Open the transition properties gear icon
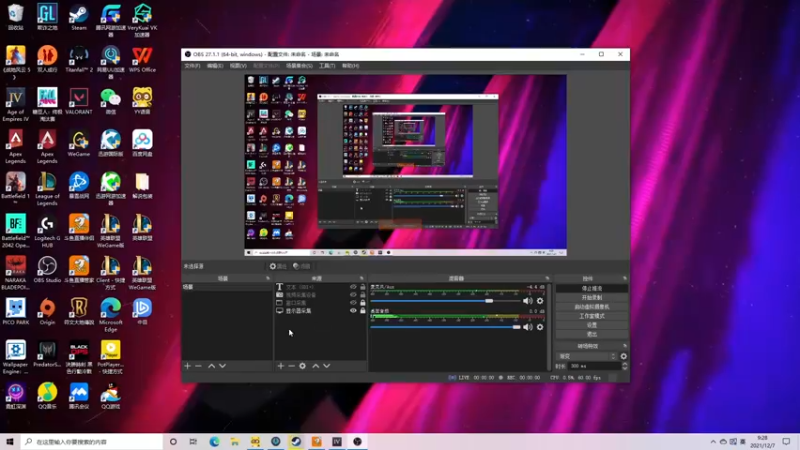800x450 pixels. click(x=623, y=356)
